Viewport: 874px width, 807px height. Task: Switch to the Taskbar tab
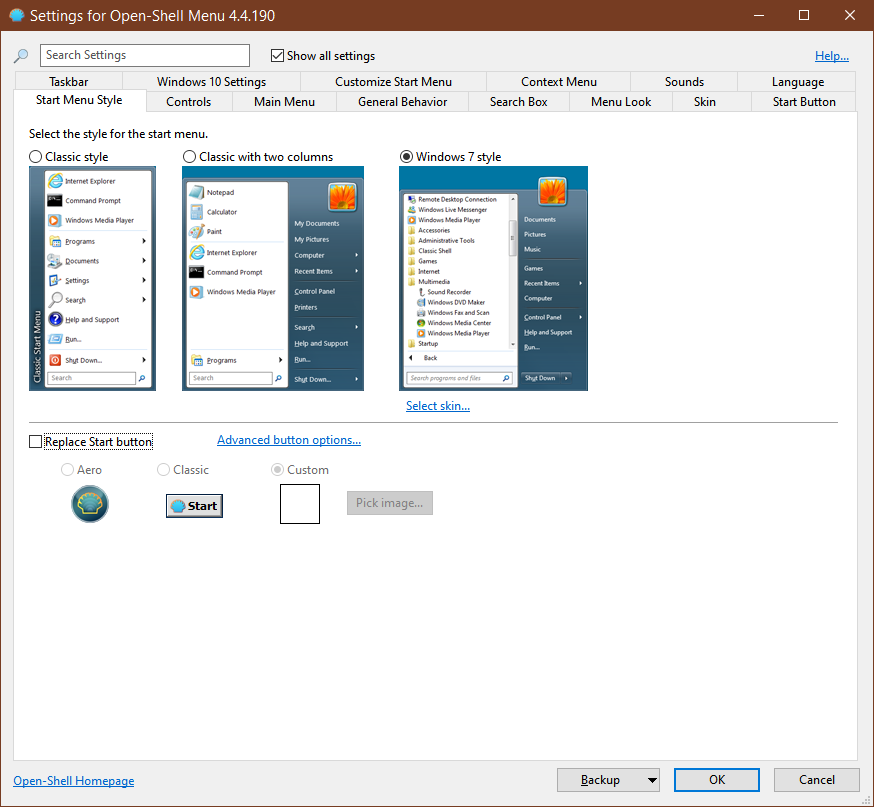(69, 81)
